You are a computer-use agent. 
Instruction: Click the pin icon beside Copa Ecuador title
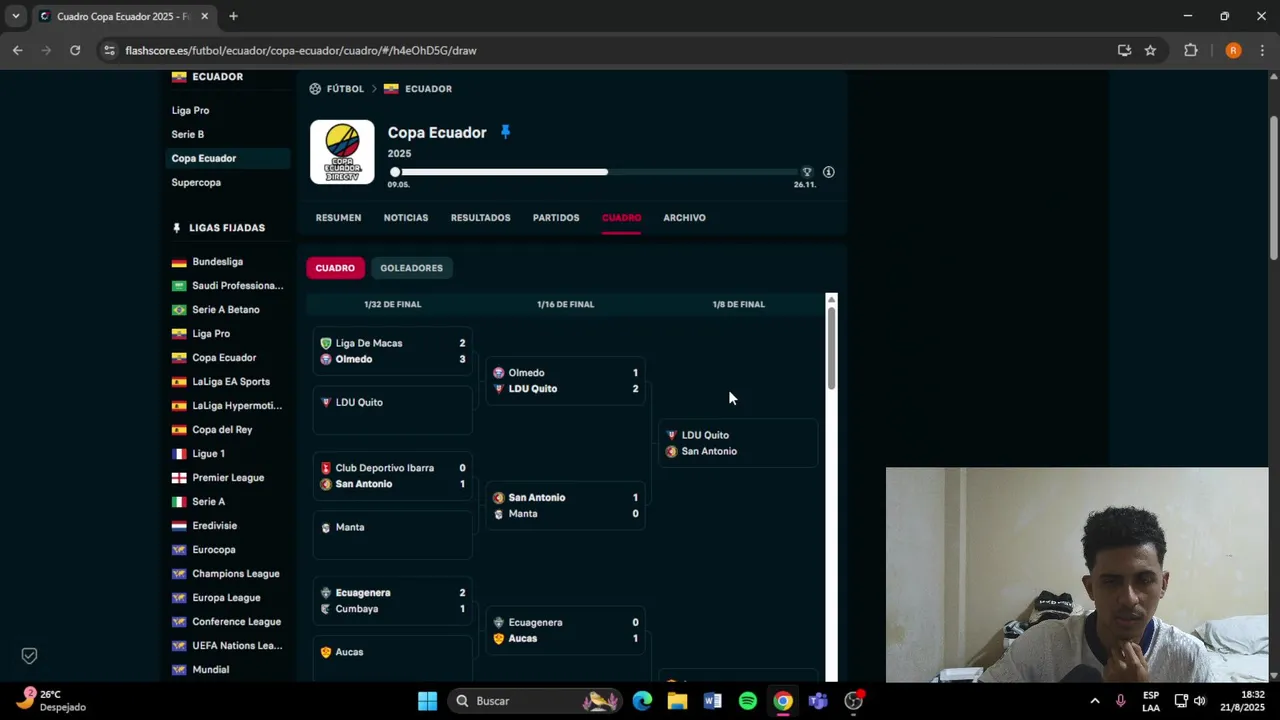505,132
